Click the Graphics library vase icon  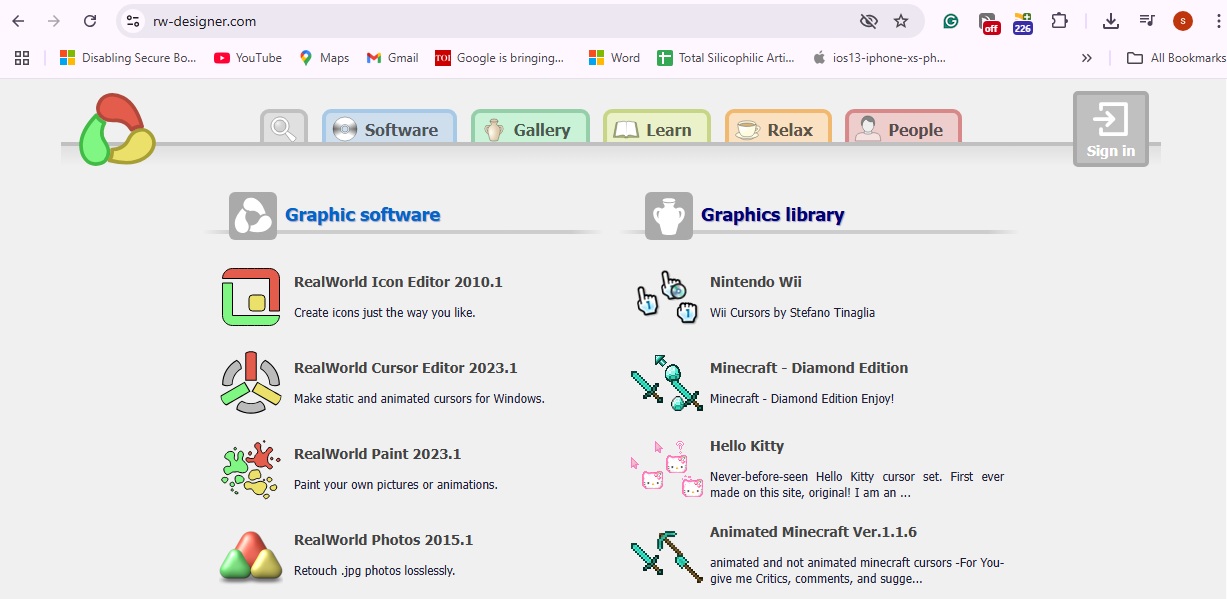669,215
